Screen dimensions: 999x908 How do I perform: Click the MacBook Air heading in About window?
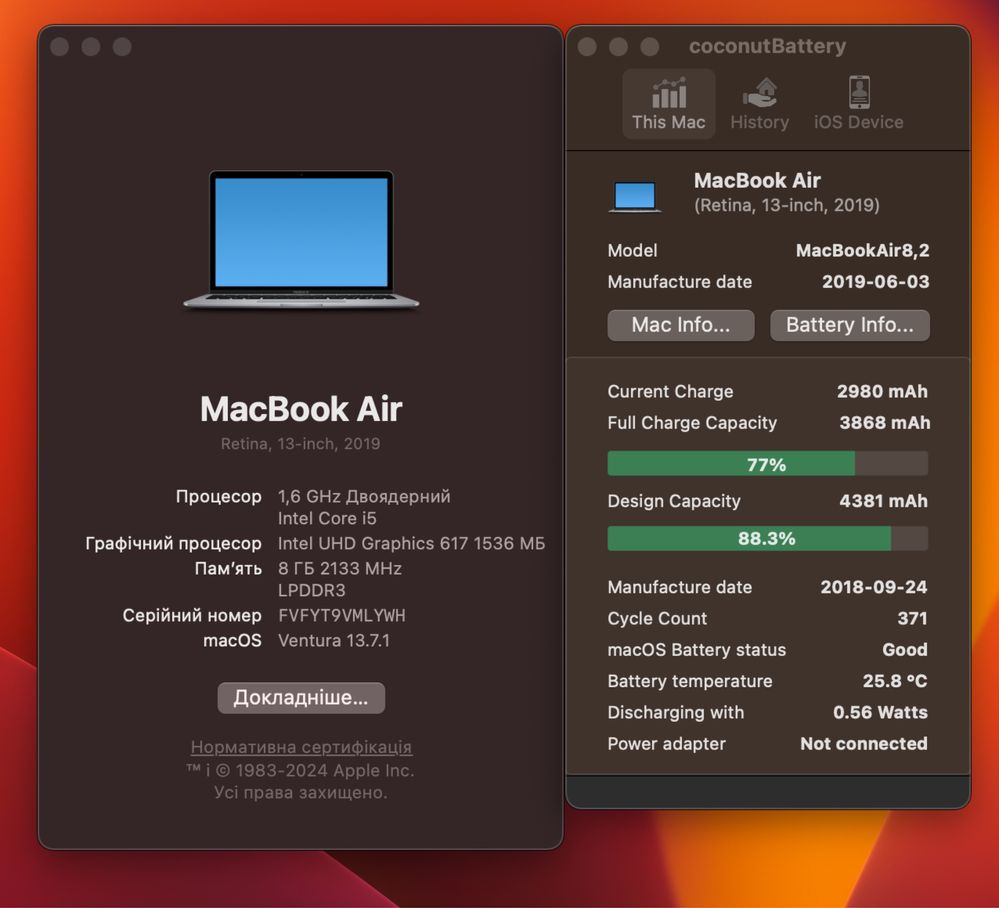tap(301, 408)
